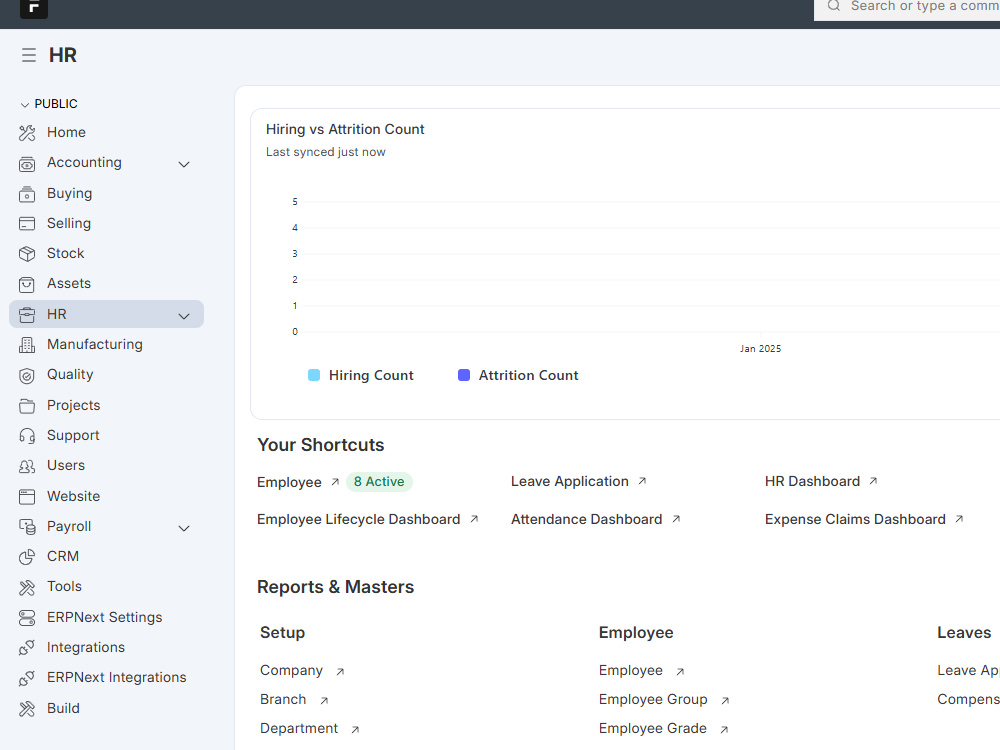Click arrow icon next to Employee shortcut
1000x750 pixels.
coord(335,482)
